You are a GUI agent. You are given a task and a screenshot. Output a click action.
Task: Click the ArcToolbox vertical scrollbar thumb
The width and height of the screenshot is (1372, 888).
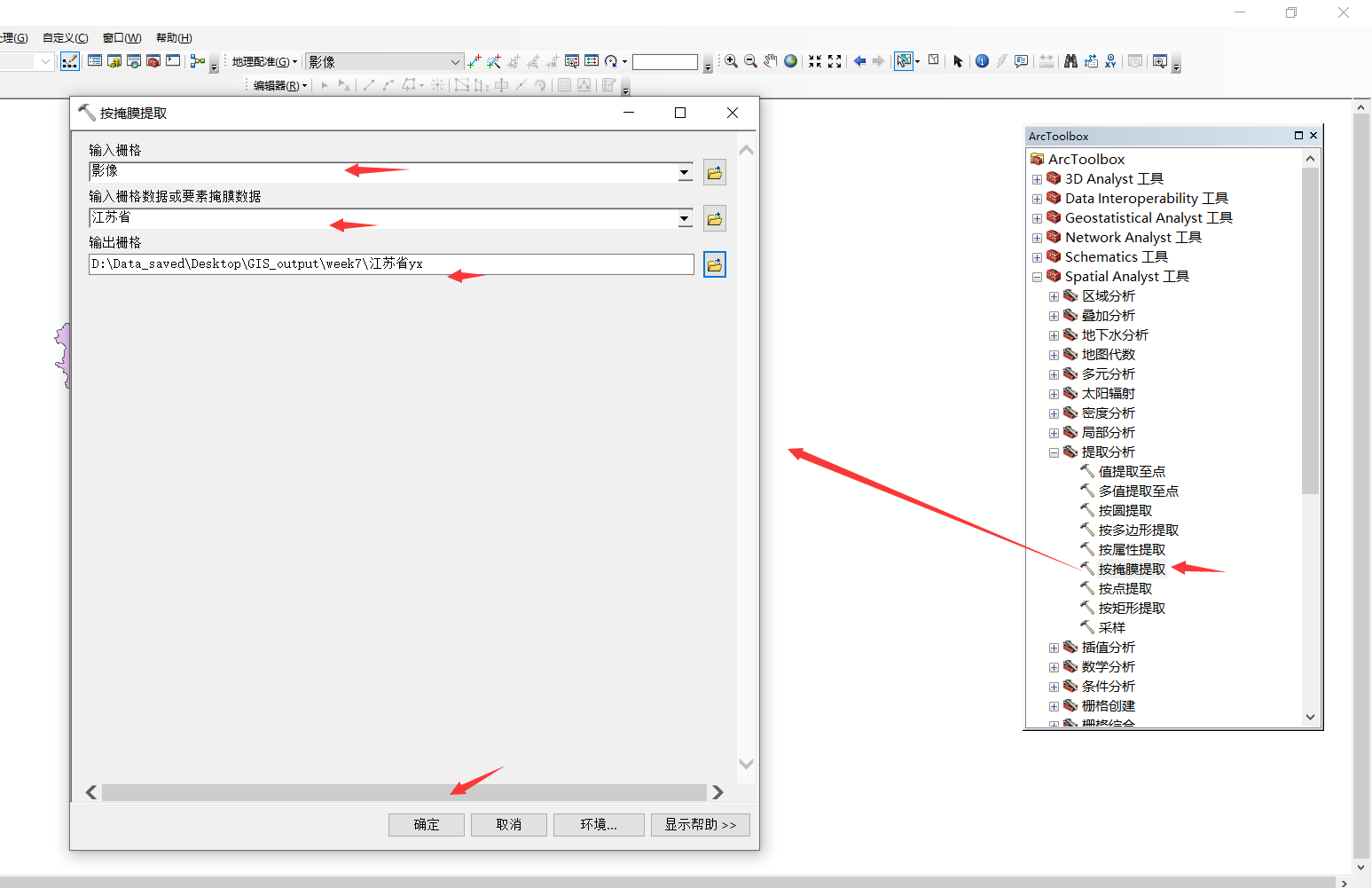[1310, 331]
